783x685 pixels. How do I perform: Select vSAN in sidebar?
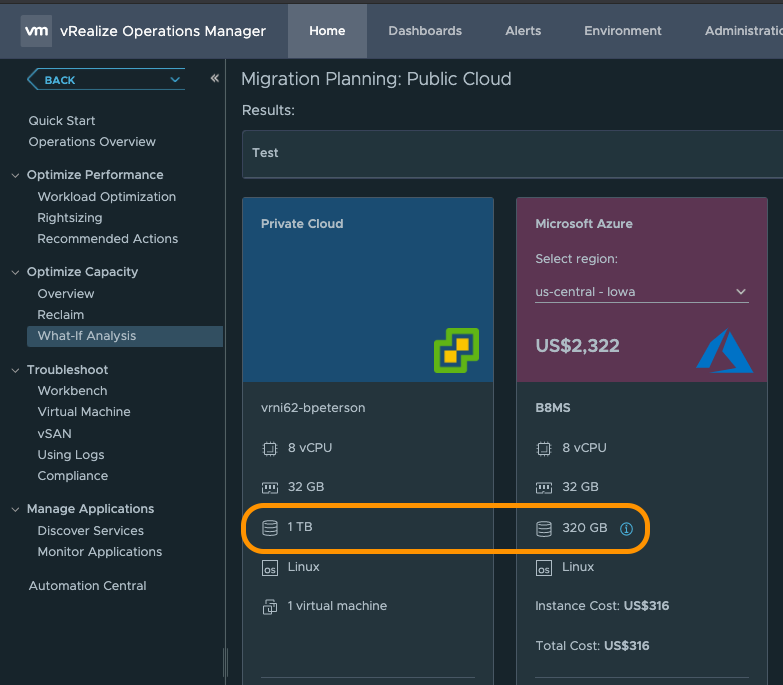pyautogui.click(x=54, y=434)
